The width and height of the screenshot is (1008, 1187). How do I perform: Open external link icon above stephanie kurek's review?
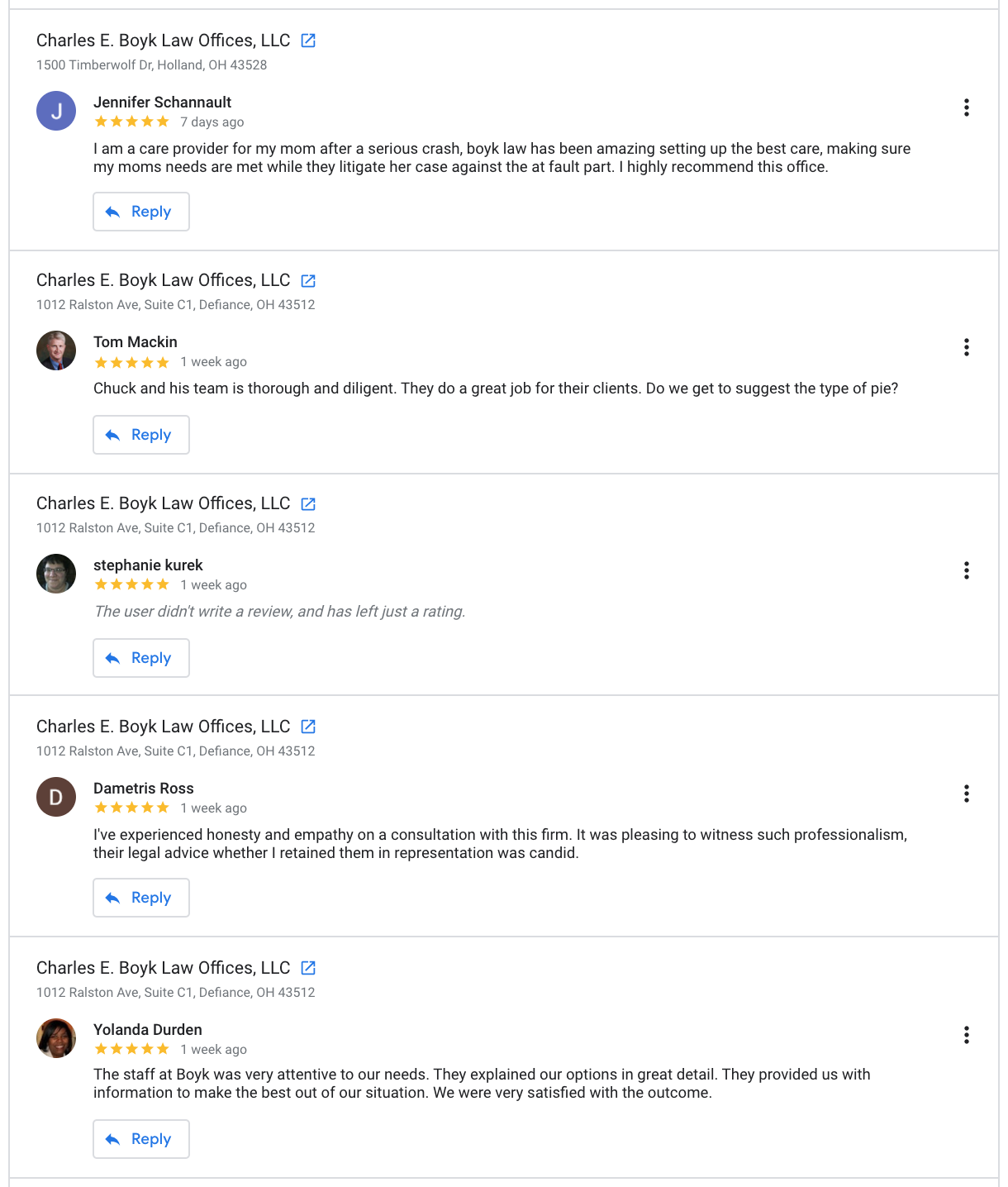(x=308, y=504)
